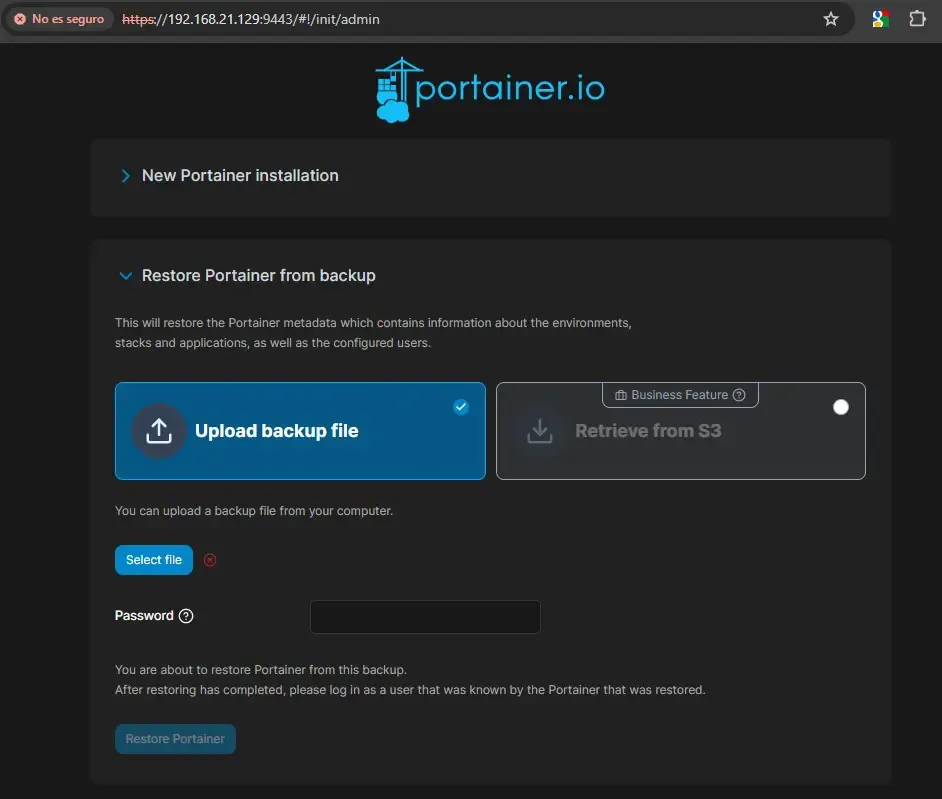Click the upload arrow icon in backup card
942x799 pixels.
coord(159,431)
